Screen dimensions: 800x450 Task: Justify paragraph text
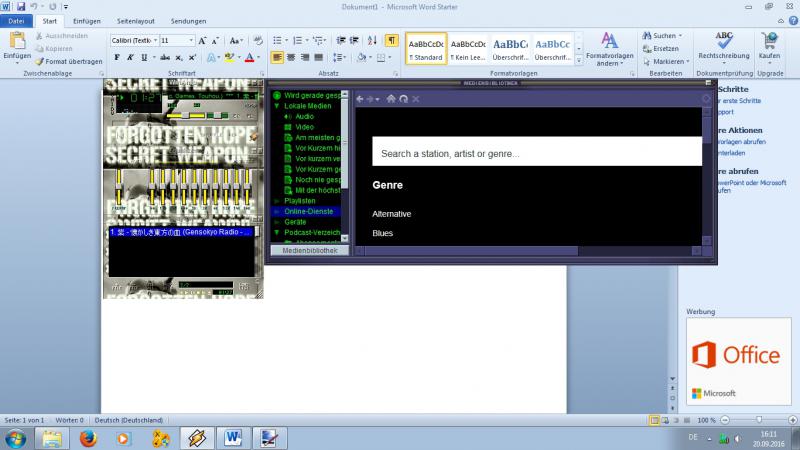[318, 58]
